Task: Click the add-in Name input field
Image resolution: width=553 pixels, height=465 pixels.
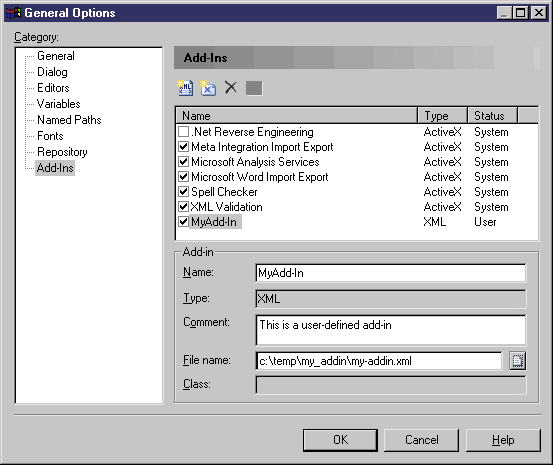Action: point(390,273)
